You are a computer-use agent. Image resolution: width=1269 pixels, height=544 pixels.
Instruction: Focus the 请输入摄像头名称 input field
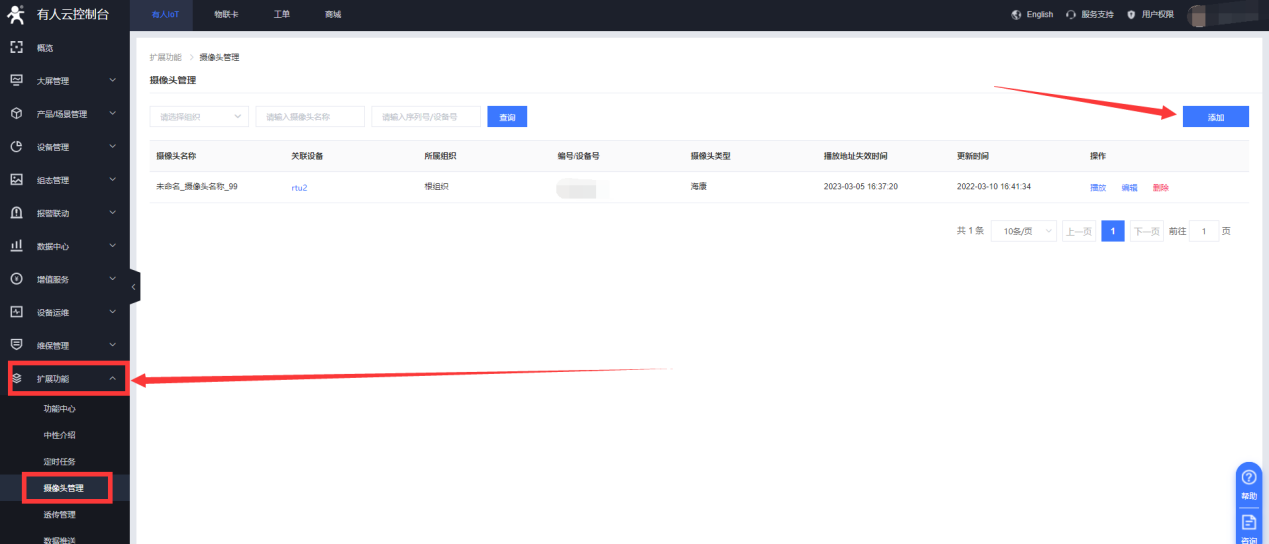coord(310,117)
